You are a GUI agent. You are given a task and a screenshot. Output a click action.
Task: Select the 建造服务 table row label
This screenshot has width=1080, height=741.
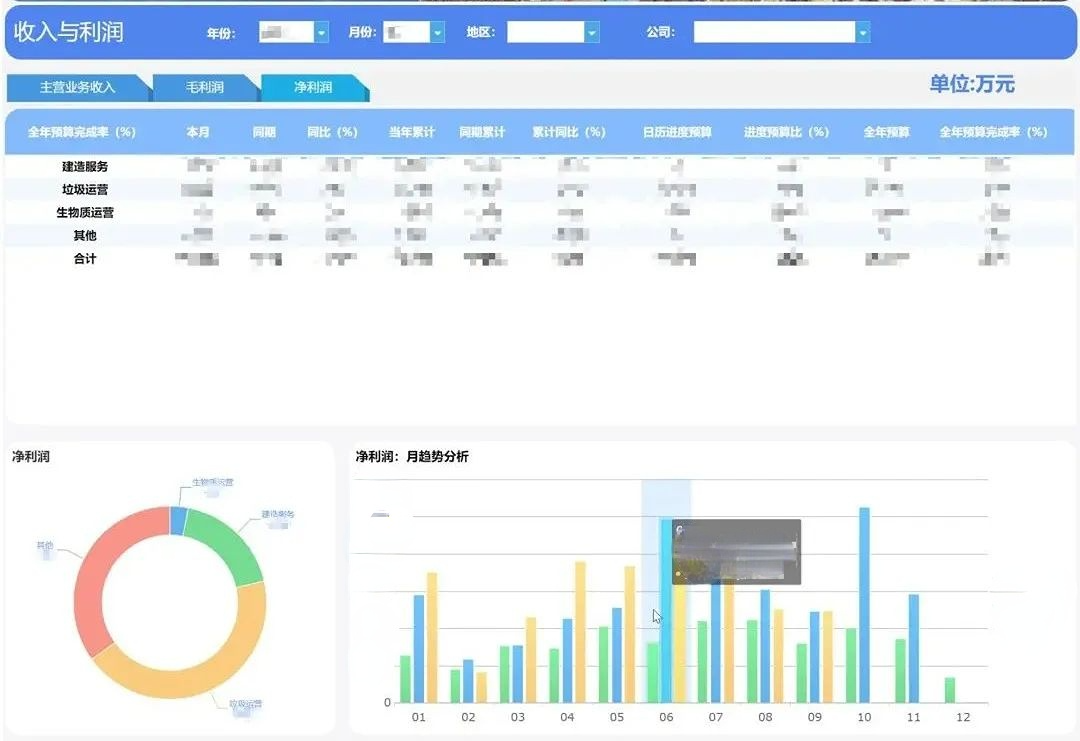pos(85,167)
